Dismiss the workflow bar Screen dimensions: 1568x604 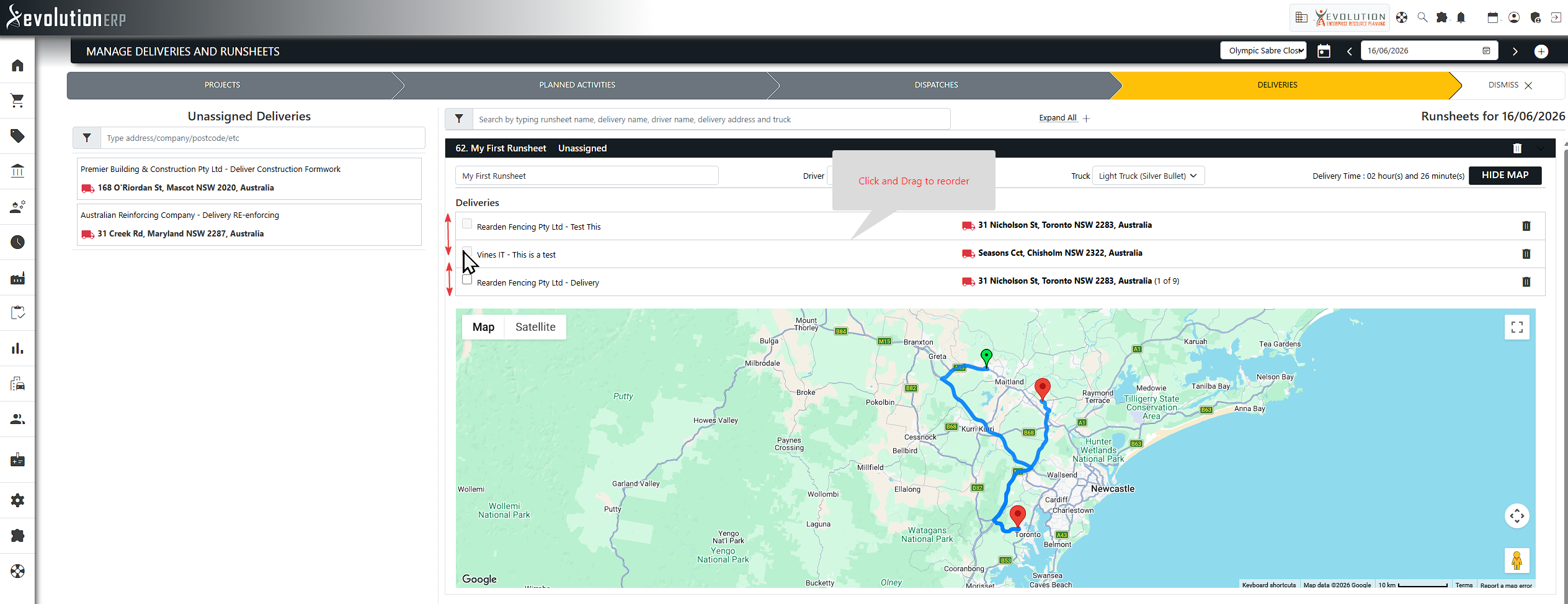pyautogui.click(x=1510, y=85)
